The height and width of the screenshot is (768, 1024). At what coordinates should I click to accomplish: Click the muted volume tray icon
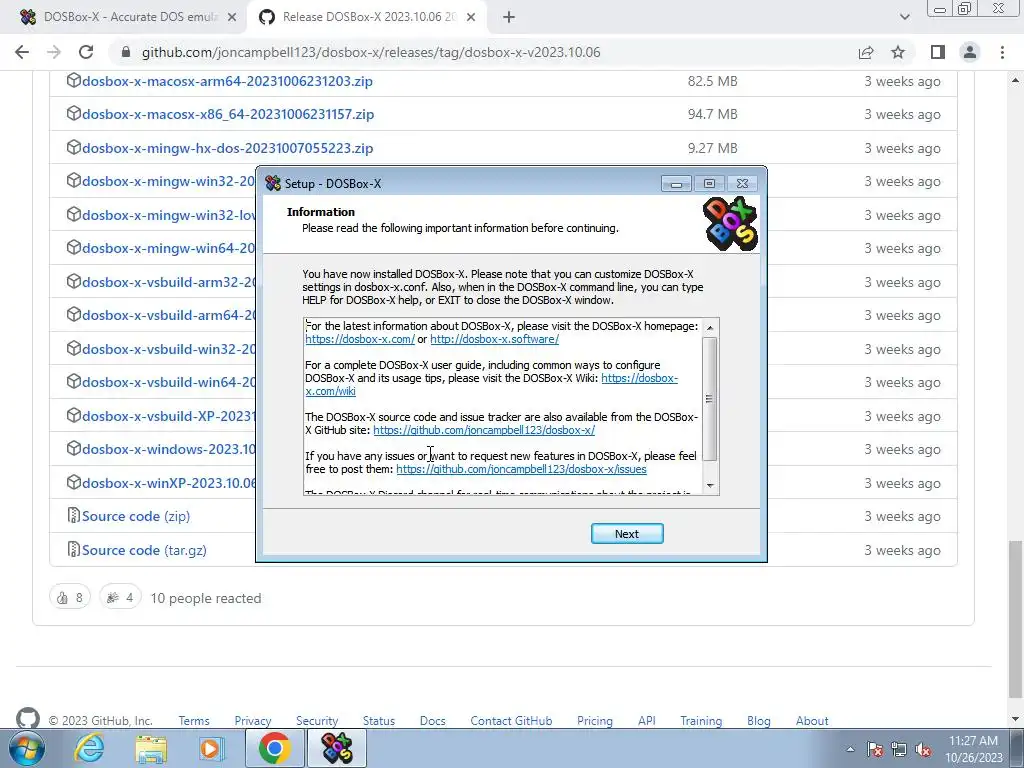(923, 750)
